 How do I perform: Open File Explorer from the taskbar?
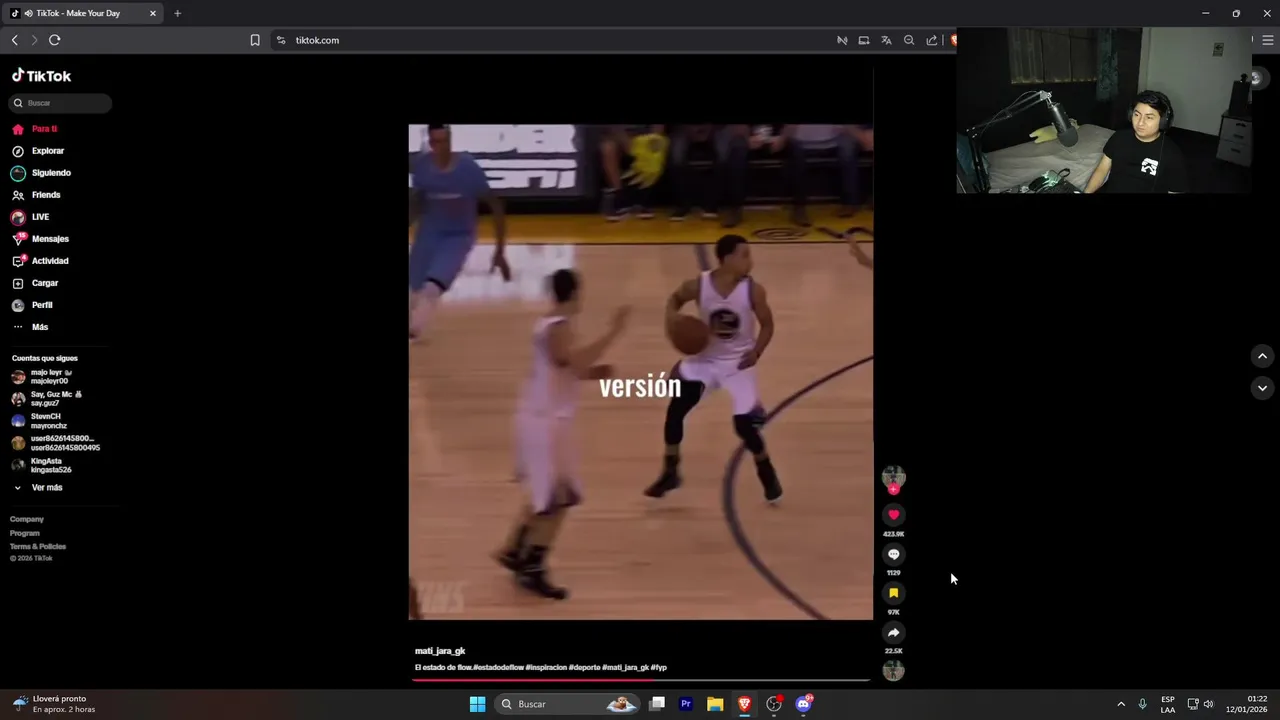(715, 704)
